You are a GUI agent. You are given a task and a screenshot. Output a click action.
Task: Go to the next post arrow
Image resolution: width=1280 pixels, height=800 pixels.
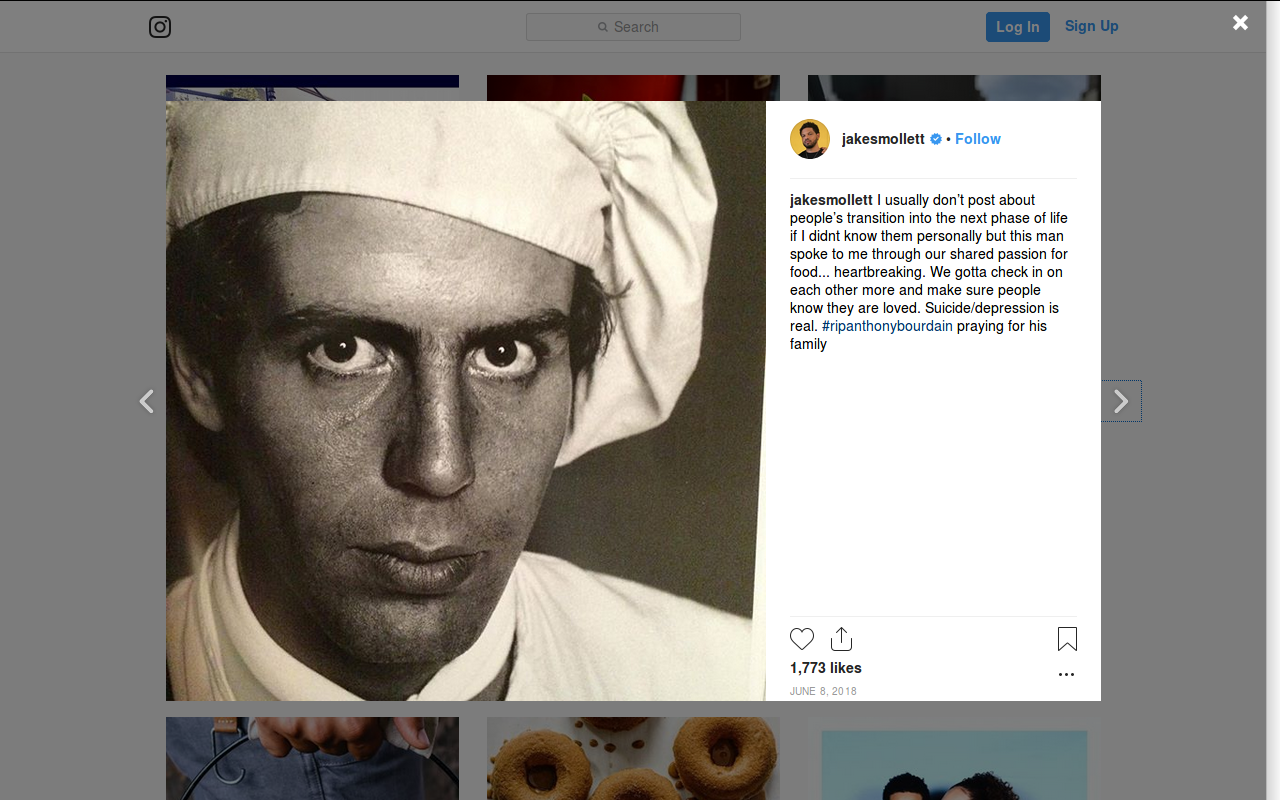click(1121, 401)
